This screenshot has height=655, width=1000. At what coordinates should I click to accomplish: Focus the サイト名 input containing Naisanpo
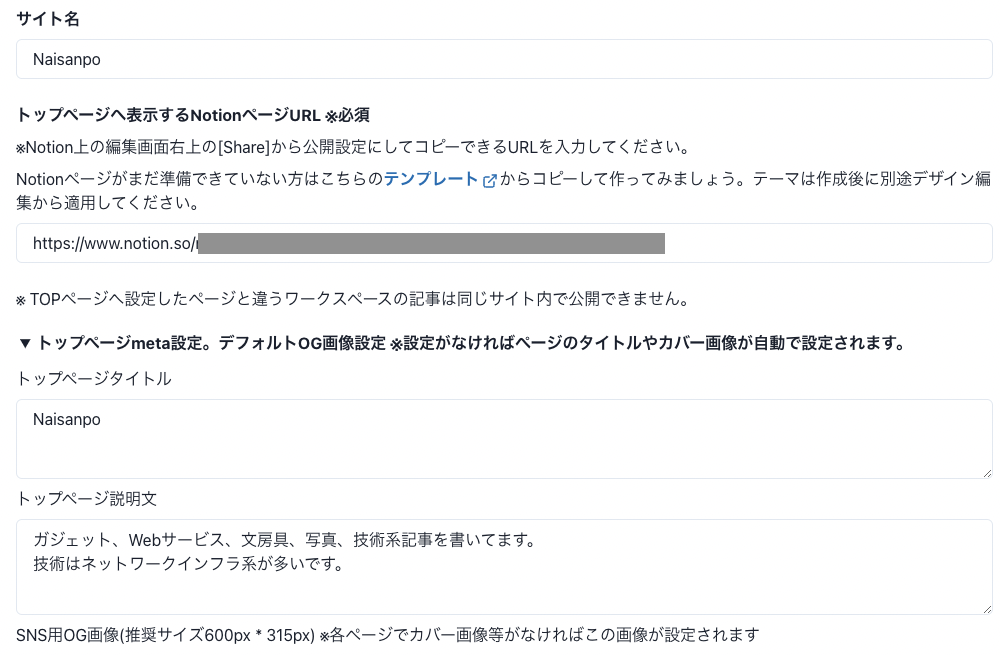click(504, 59)
